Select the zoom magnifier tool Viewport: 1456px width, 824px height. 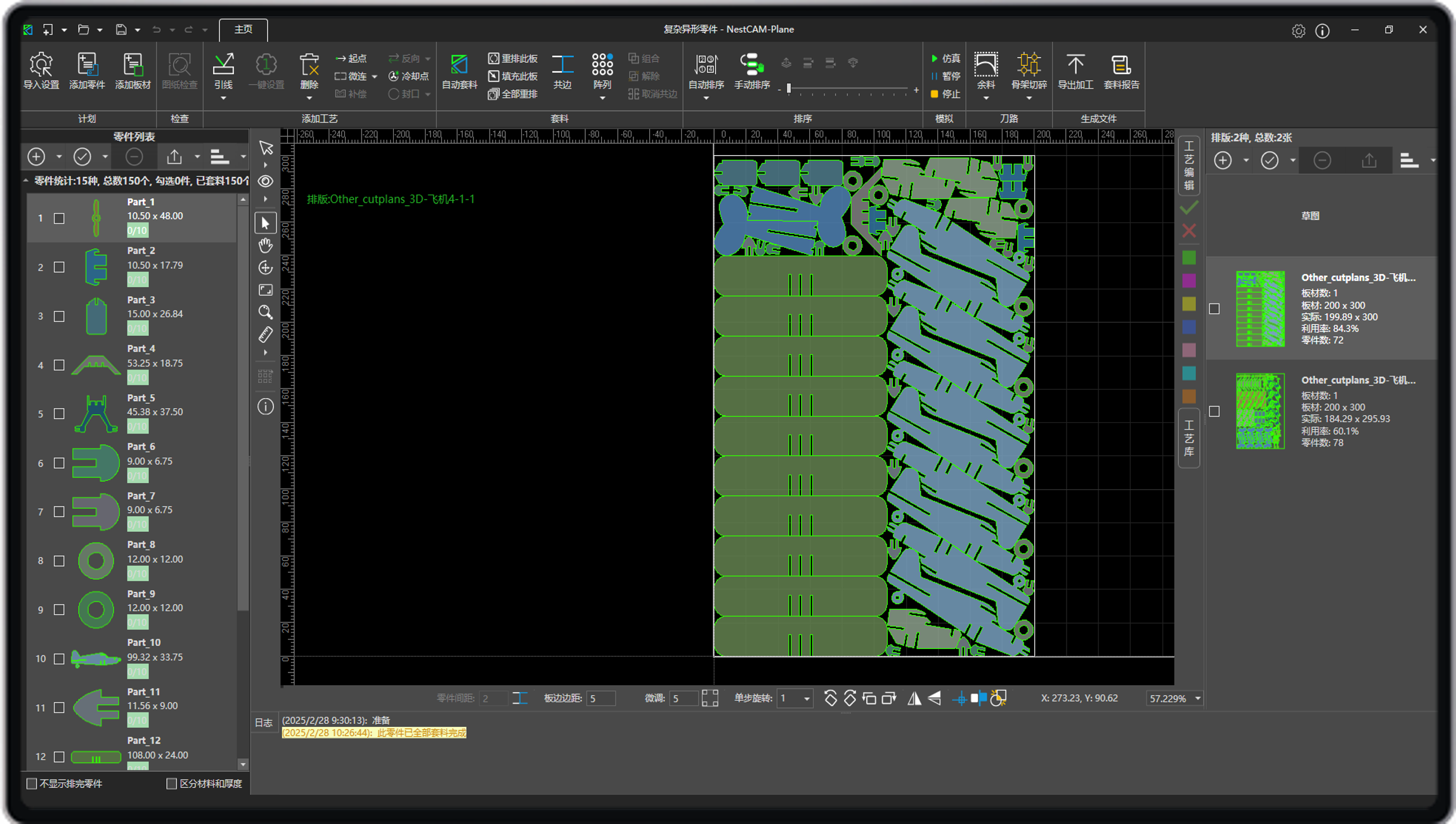[266, 312]
